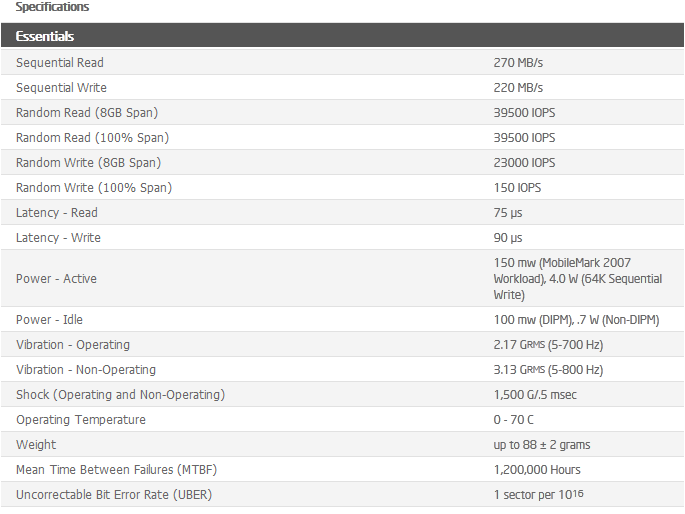The height and width of the screenshot is (514, 685).
Task: Click the 1,200,000 Hours MTBF value
Action: (x=537, y=470)
